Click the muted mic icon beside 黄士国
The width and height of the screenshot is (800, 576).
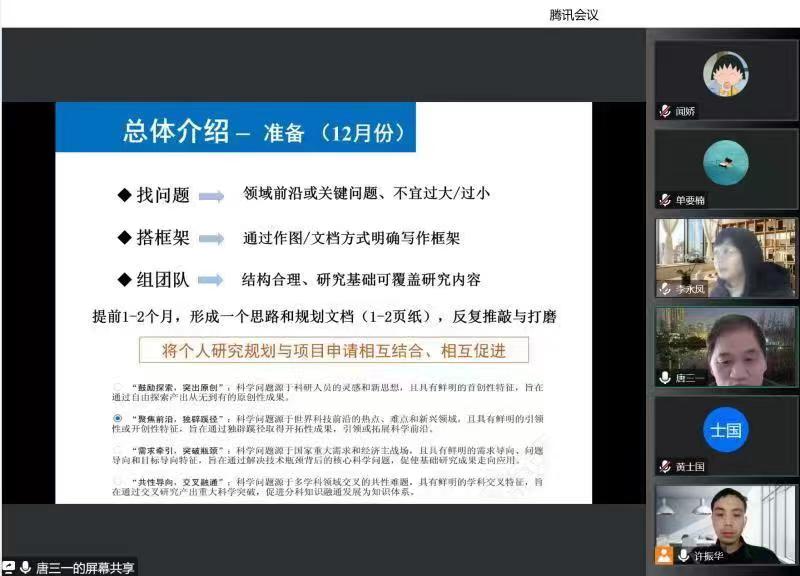(x=665, y=466)
